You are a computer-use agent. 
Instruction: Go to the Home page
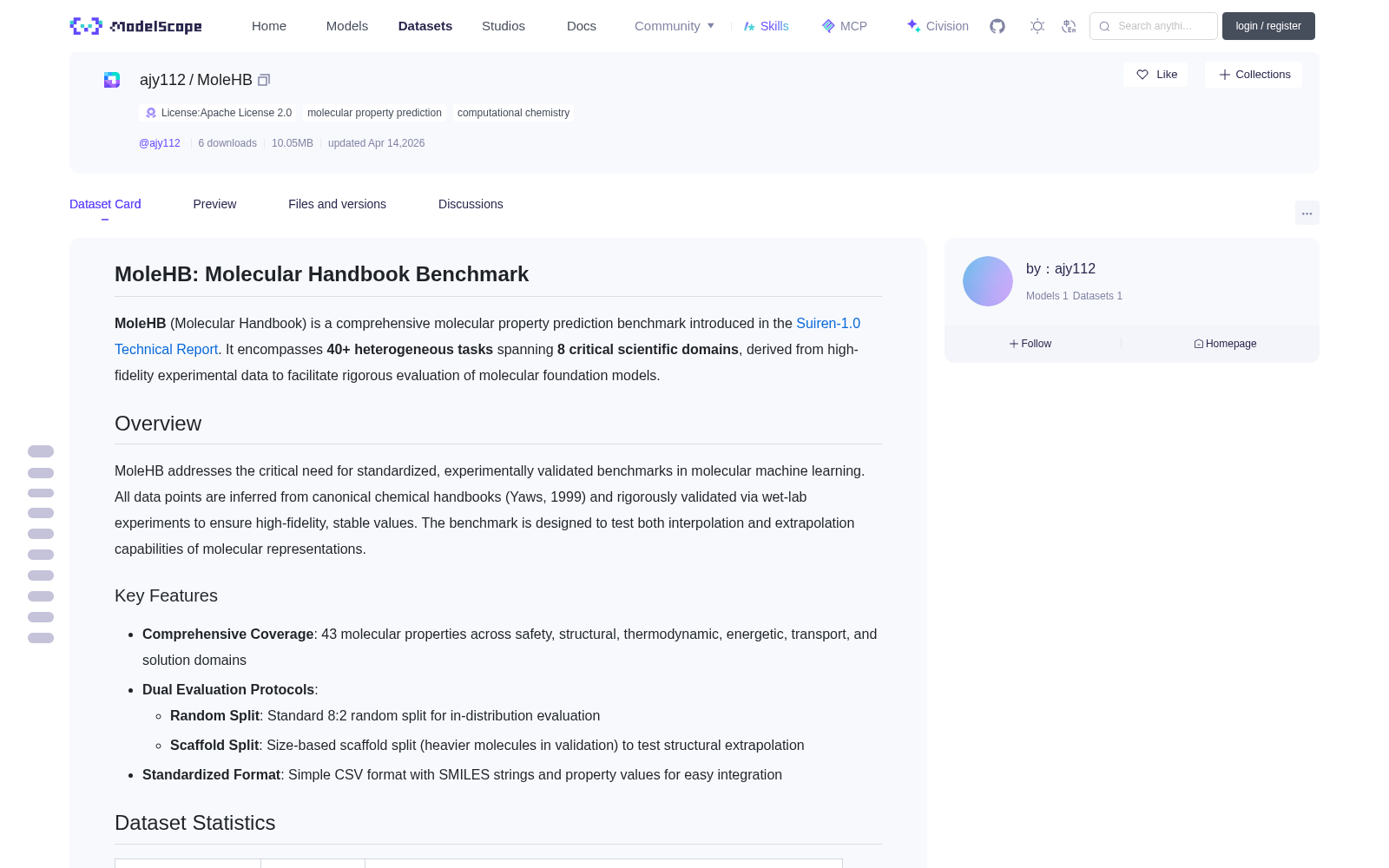pos(269,26)
